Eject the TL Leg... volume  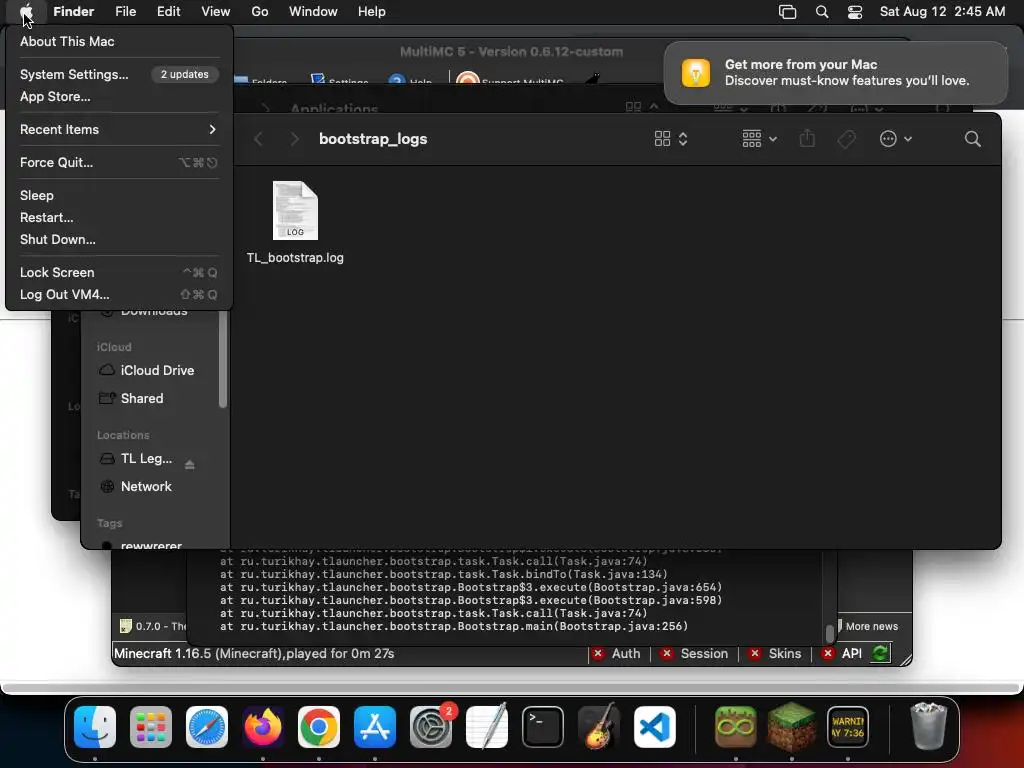point(189,464)
